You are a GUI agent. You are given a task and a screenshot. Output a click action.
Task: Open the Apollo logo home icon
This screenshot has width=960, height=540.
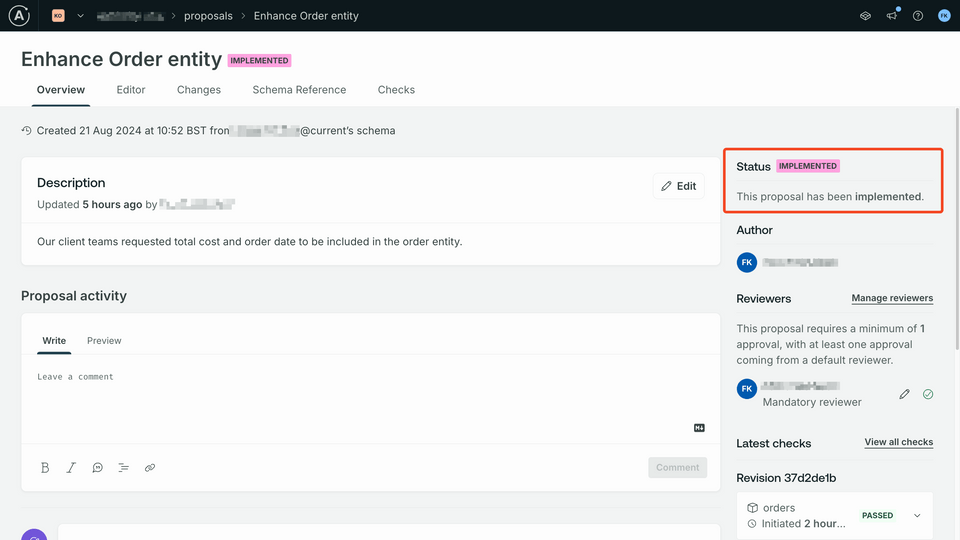(x=19, y=15)
